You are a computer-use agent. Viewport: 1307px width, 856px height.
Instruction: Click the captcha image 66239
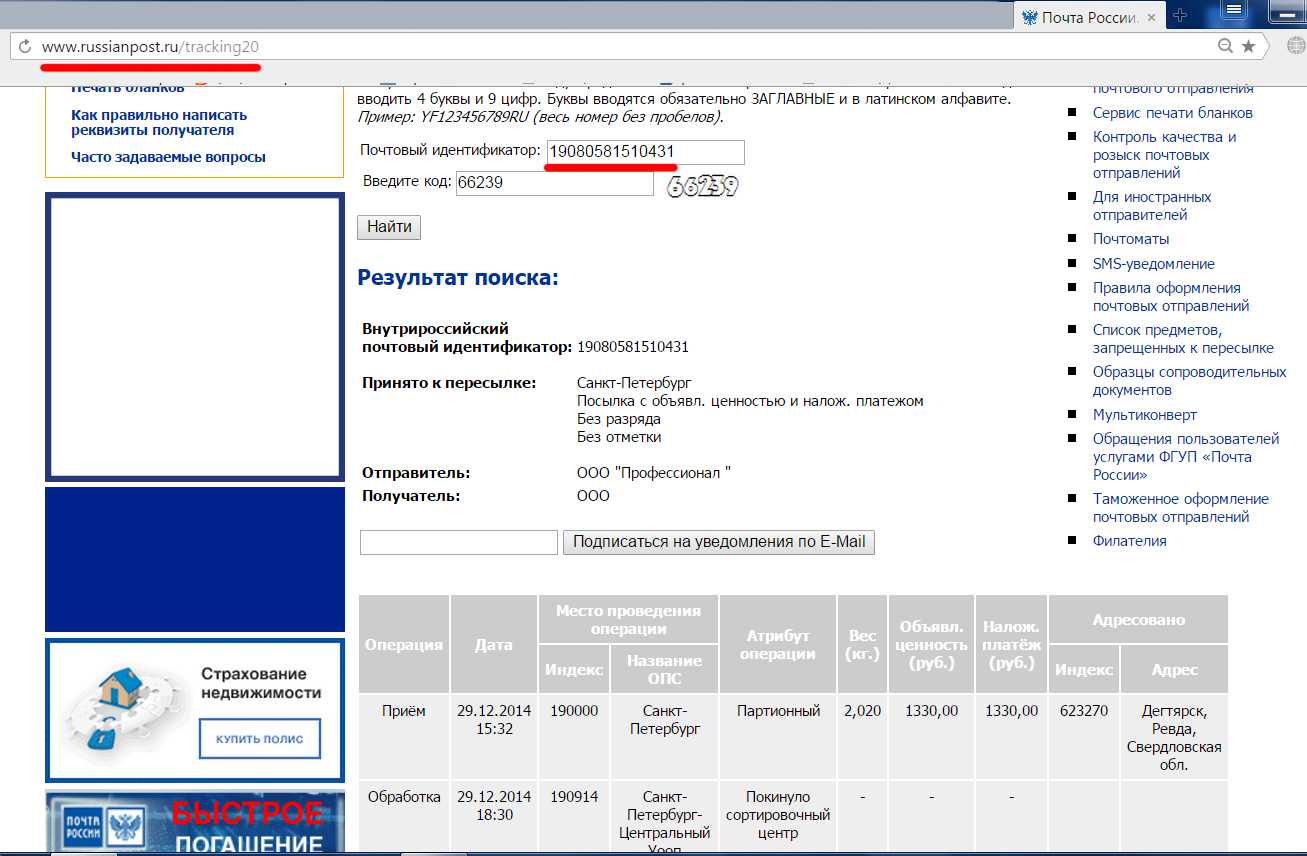(702, 186)
